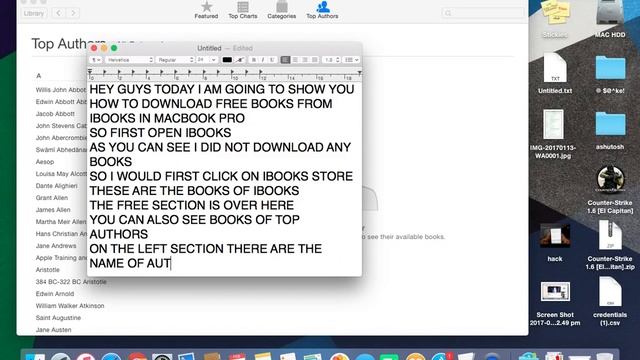
Task: Select the Top Authors tab in iBooks
Action: (322, 10)
